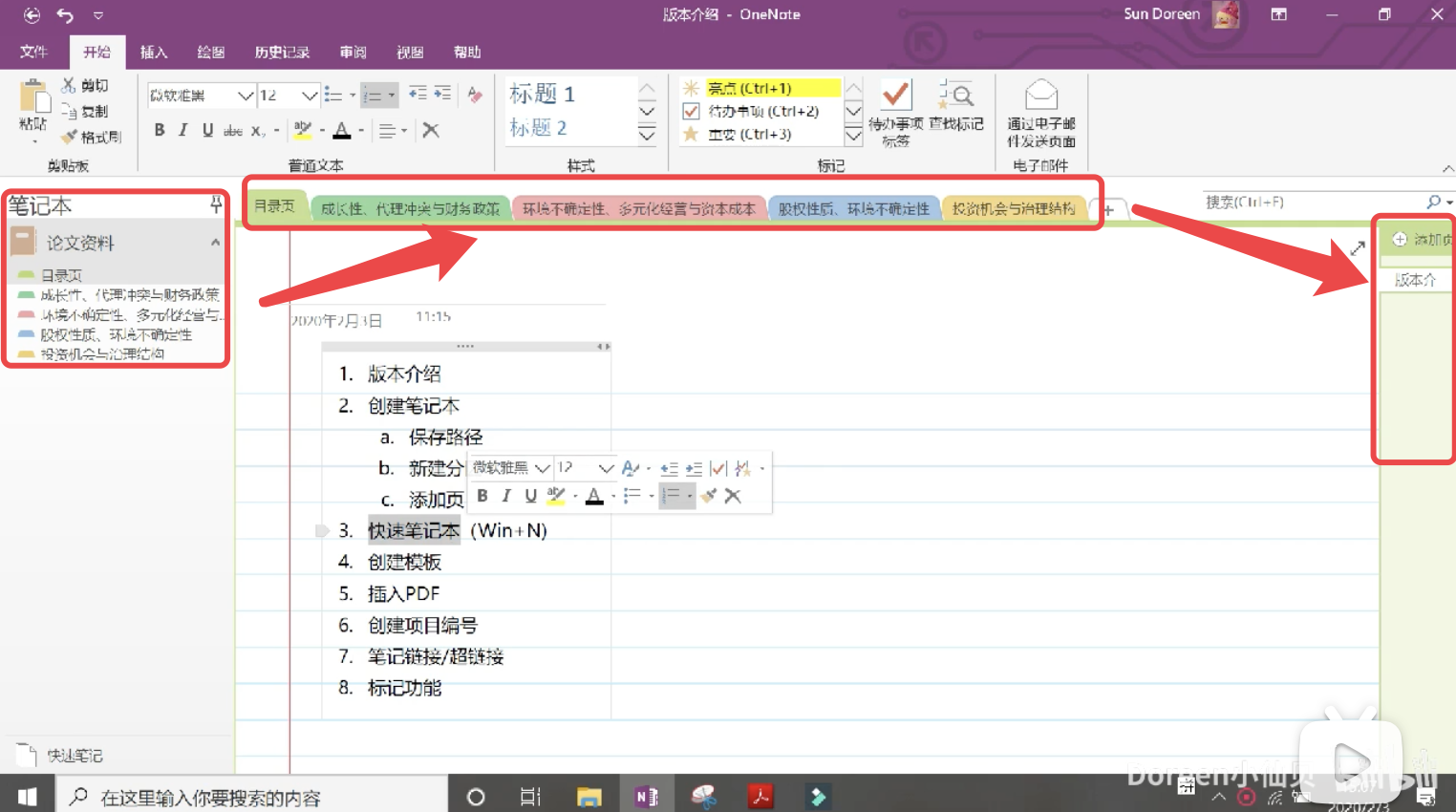Apply font color from floating mini toolbar
Screen dimensions: 1456x812
[594, 496]
